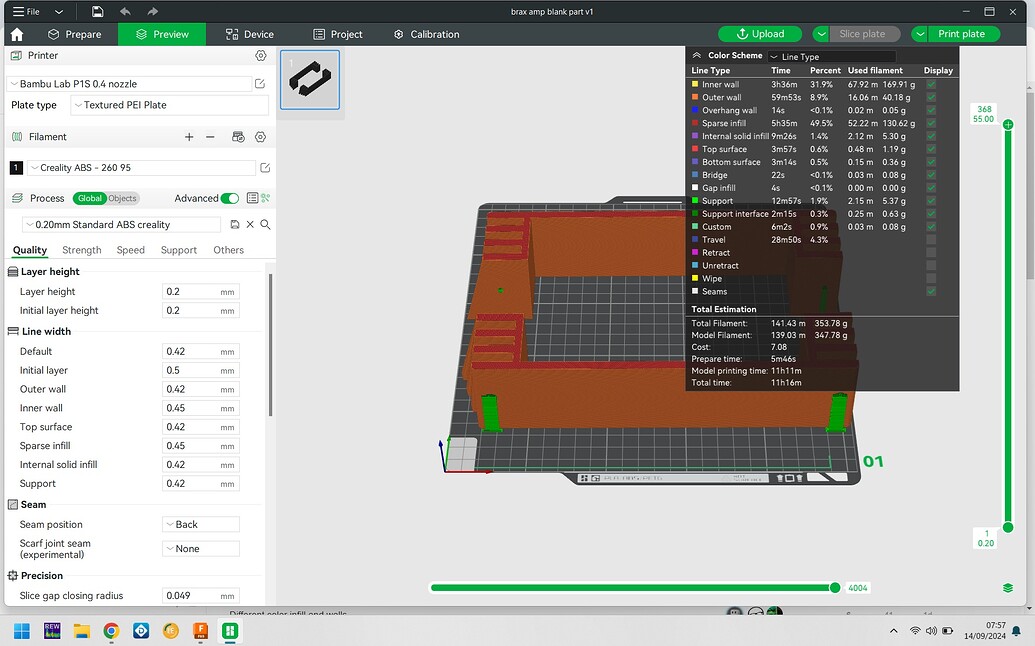Click the Save icon in title bar
This screenshot has height=646, width=1035.
point(98,11)
